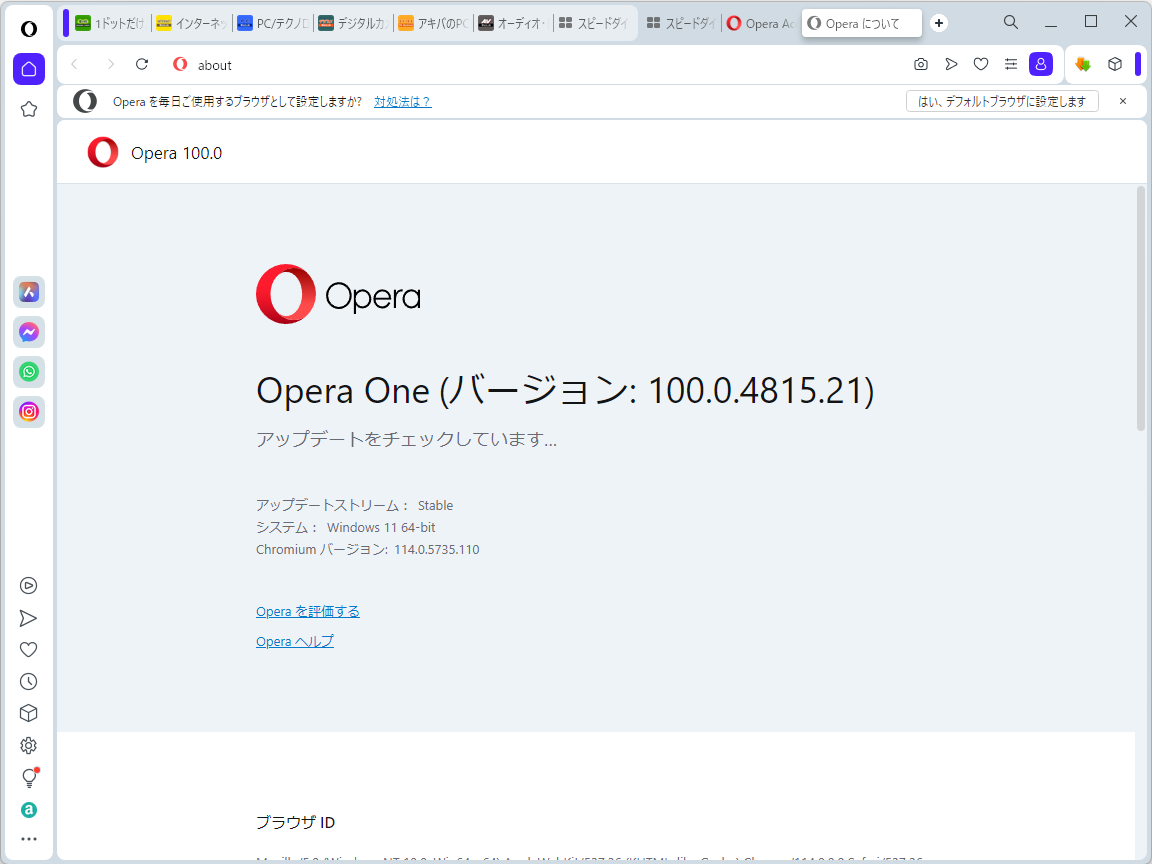
Task: Open Easy Setup sliders in the address bar
Action: (1011, 64)
